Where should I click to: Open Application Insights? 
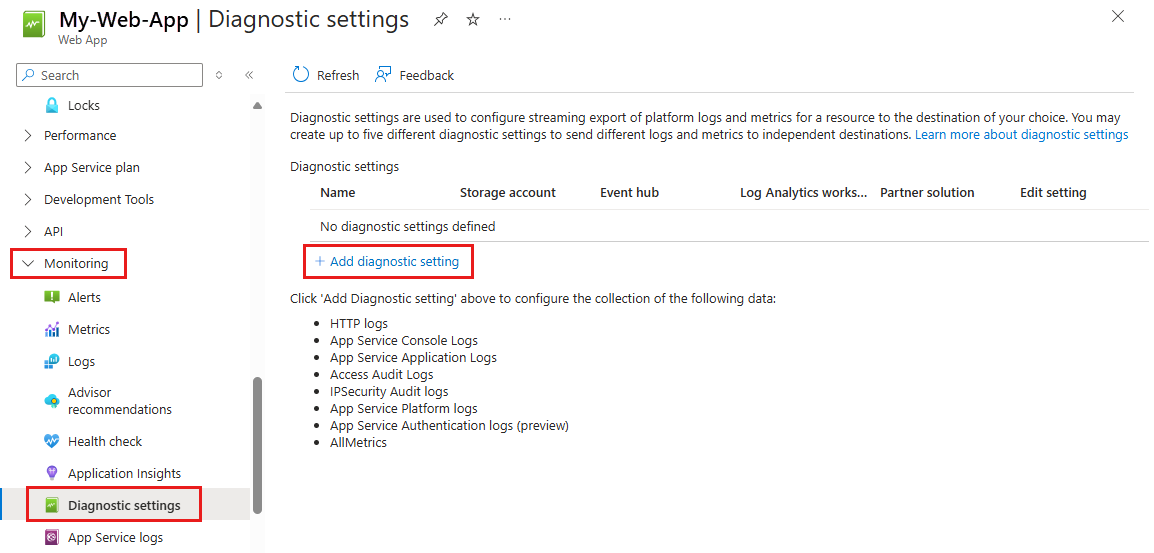click(x=125, y=473)
